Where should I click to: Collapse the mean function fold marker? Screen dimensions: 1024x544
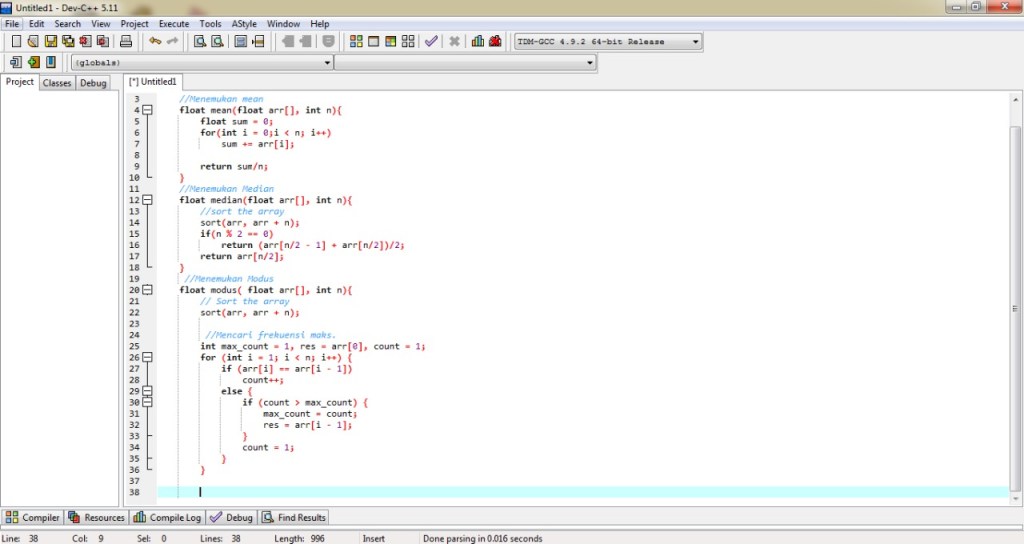tap(147, 110)
